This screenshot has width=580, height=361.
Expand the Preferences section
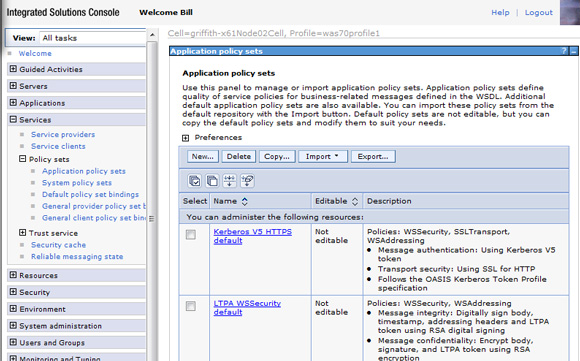(185, 138)
